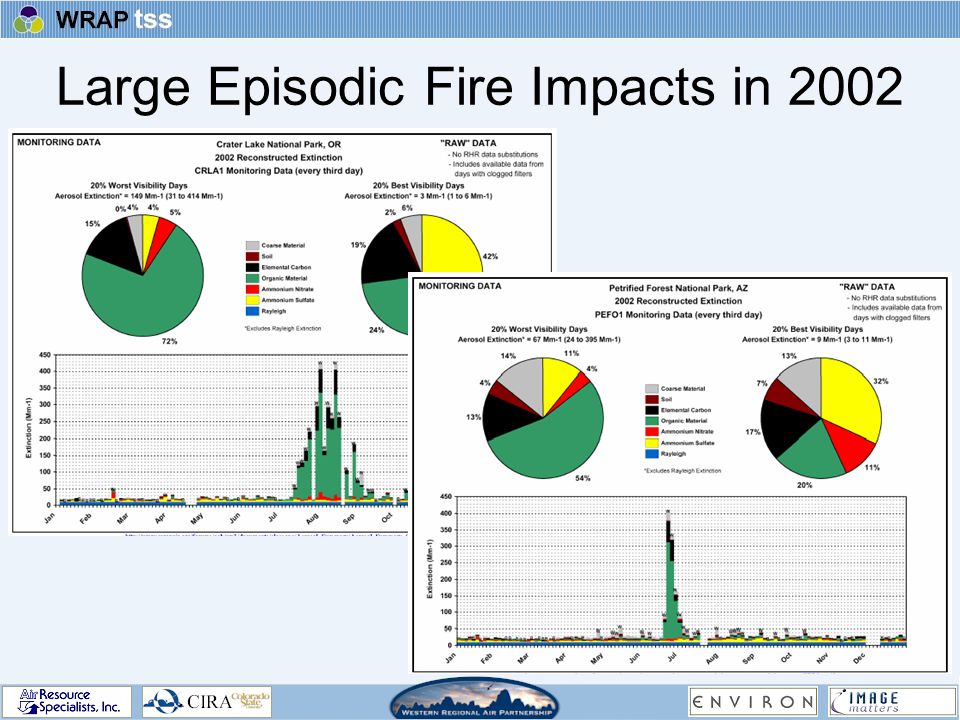Click the Aug x-axis label in Crater Lake chart
960x720 pixels.
click(312, 519)
